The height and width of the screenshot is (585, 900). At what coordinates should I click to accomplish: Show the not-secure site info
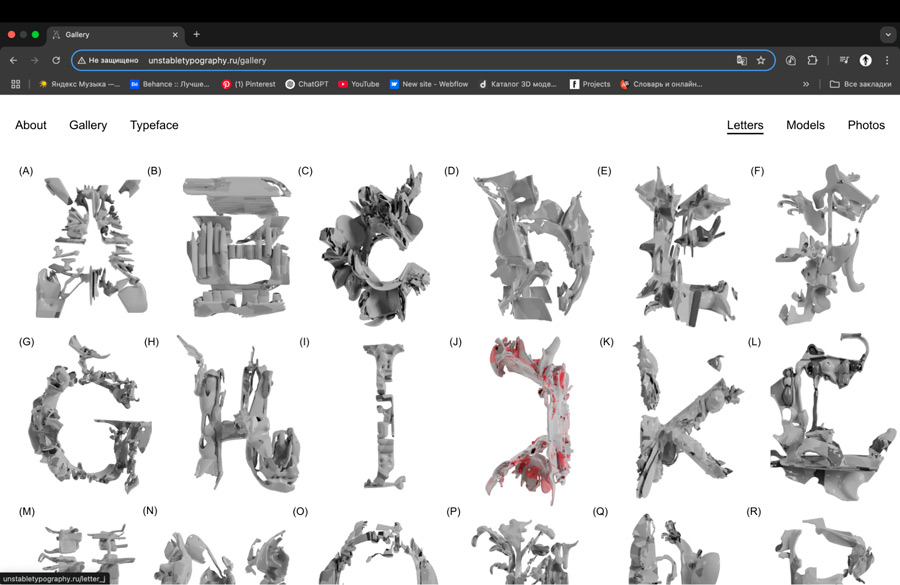tap(108, 60)
